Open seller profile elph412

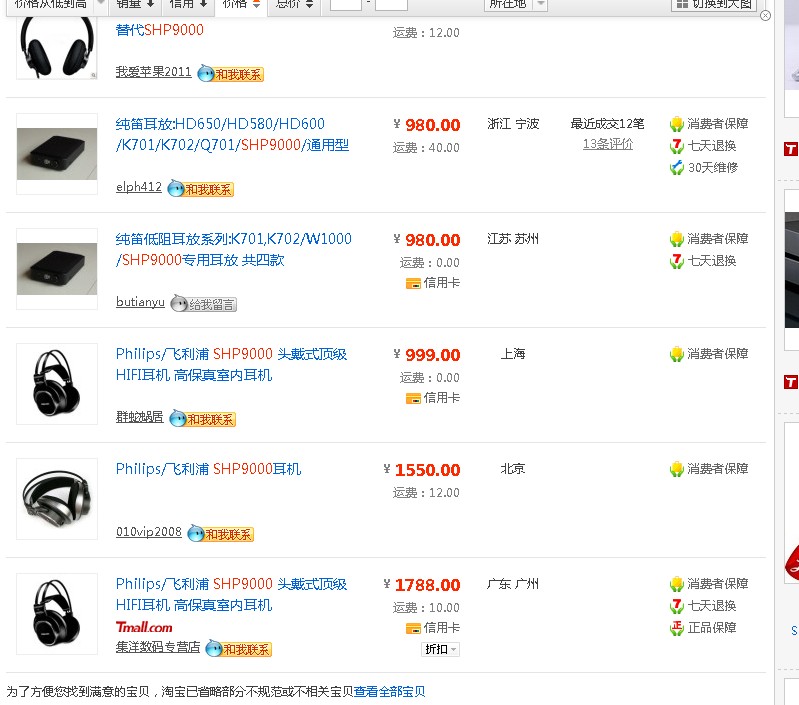pos(139,187)
